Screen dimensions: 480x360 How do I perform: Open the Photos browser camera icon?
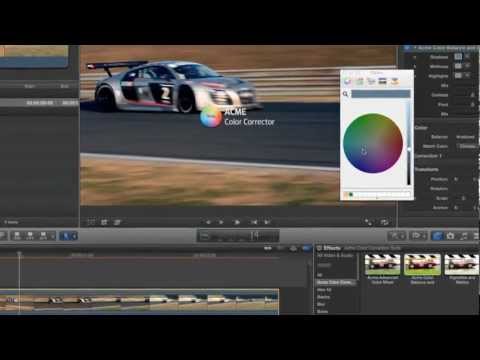point(450,236)
